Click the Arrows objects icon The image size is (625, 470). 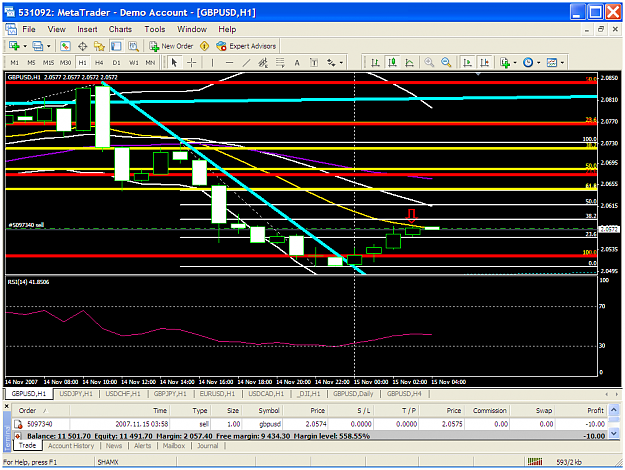(331, 63)
